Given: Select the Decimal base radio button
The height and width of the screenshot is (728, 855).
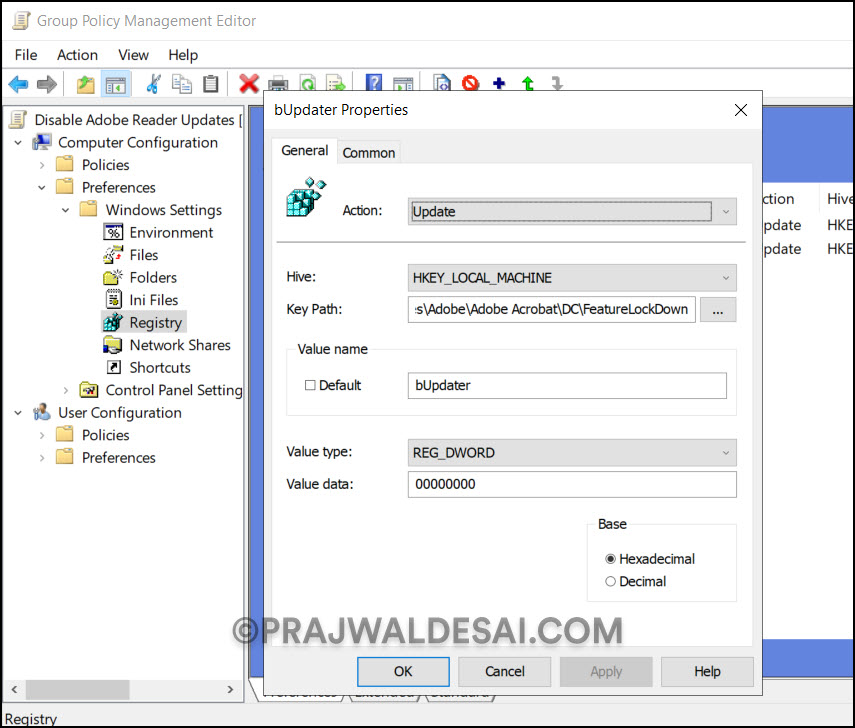Looking at the screenshot, I should pyautogui.click(x=610, y=581).
